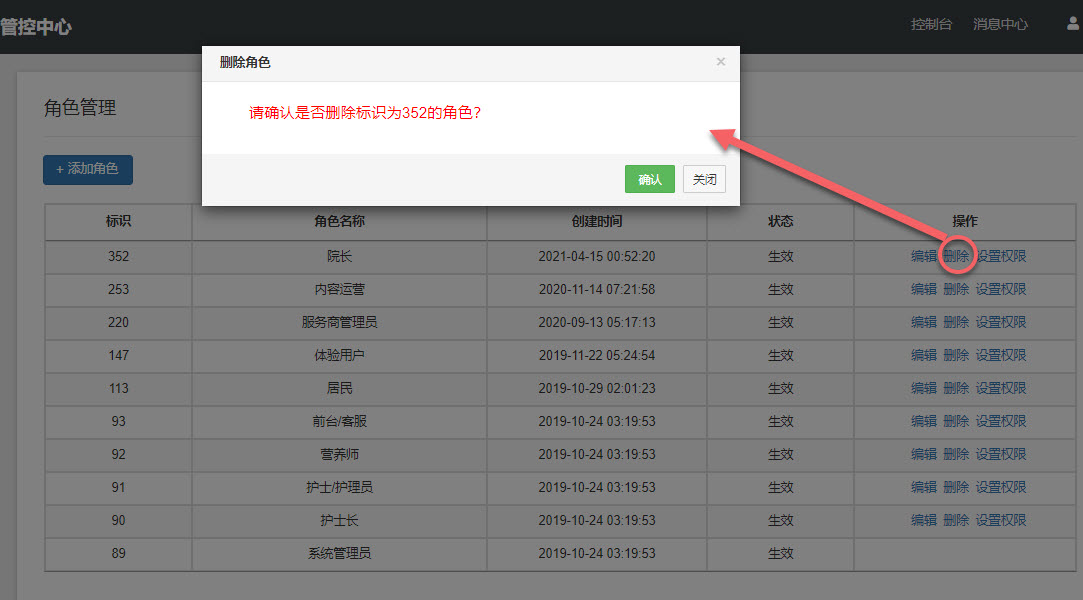The height and width of the screenshot is (600, 1083).
Task: Delete the 院长 role
Action: pos(956,256)
